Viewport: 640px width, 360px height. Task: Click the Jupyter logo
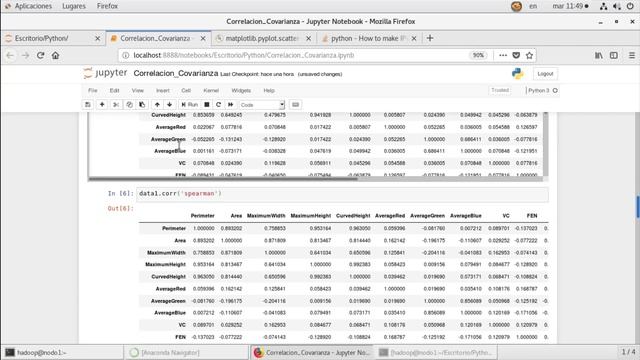[x=105, y=73]
